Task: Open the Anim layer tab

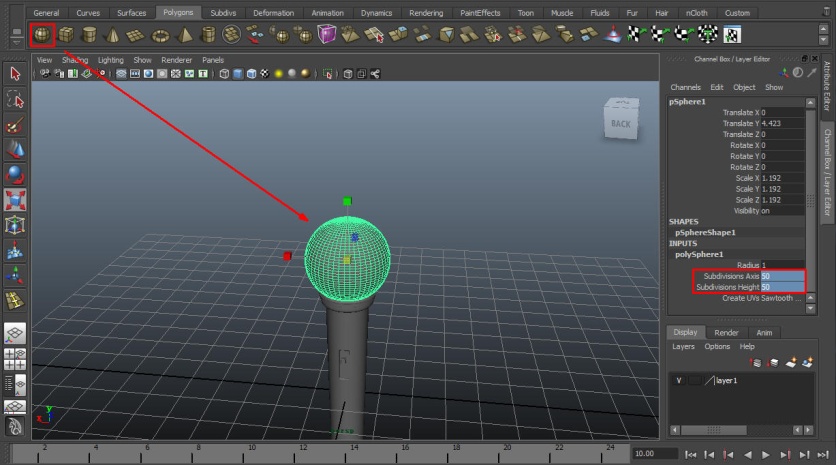Action: tap(764, 333)
